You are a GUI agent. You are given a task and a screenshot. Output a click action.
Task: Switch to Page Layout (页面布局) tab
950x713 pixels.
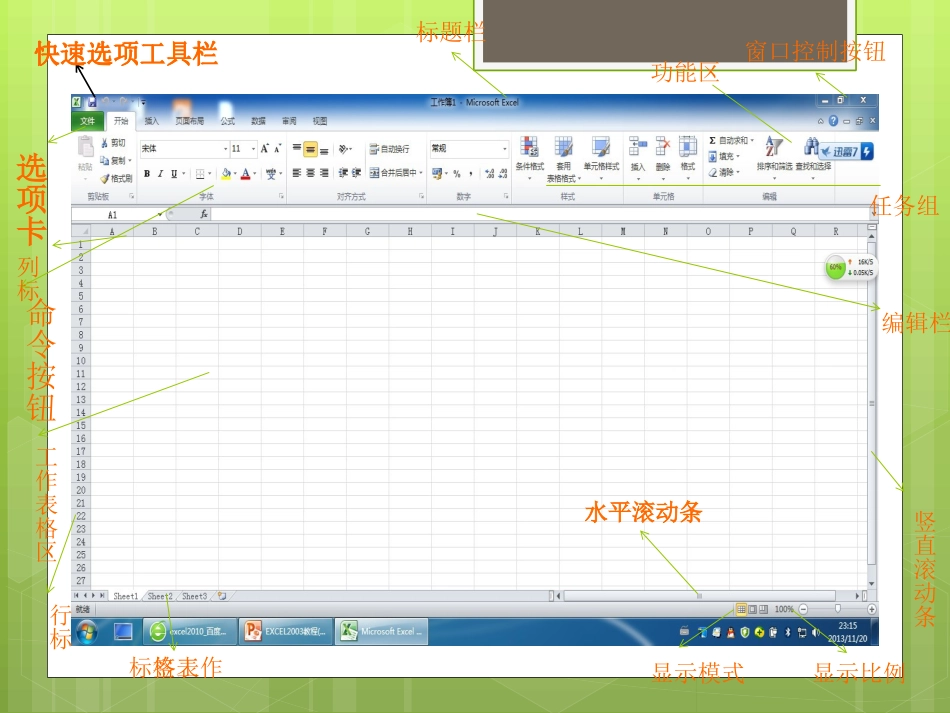(x=190, y=121)
